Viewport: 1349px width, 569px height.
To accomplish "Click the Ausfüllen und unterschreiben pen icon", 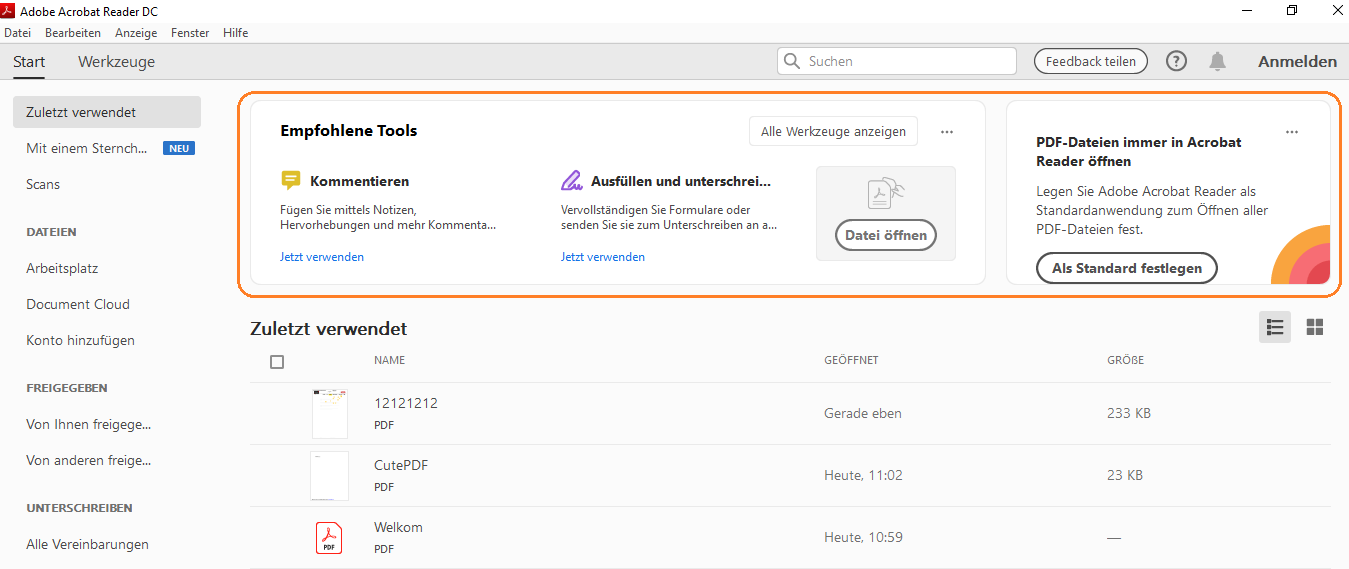I will [571, 181].
